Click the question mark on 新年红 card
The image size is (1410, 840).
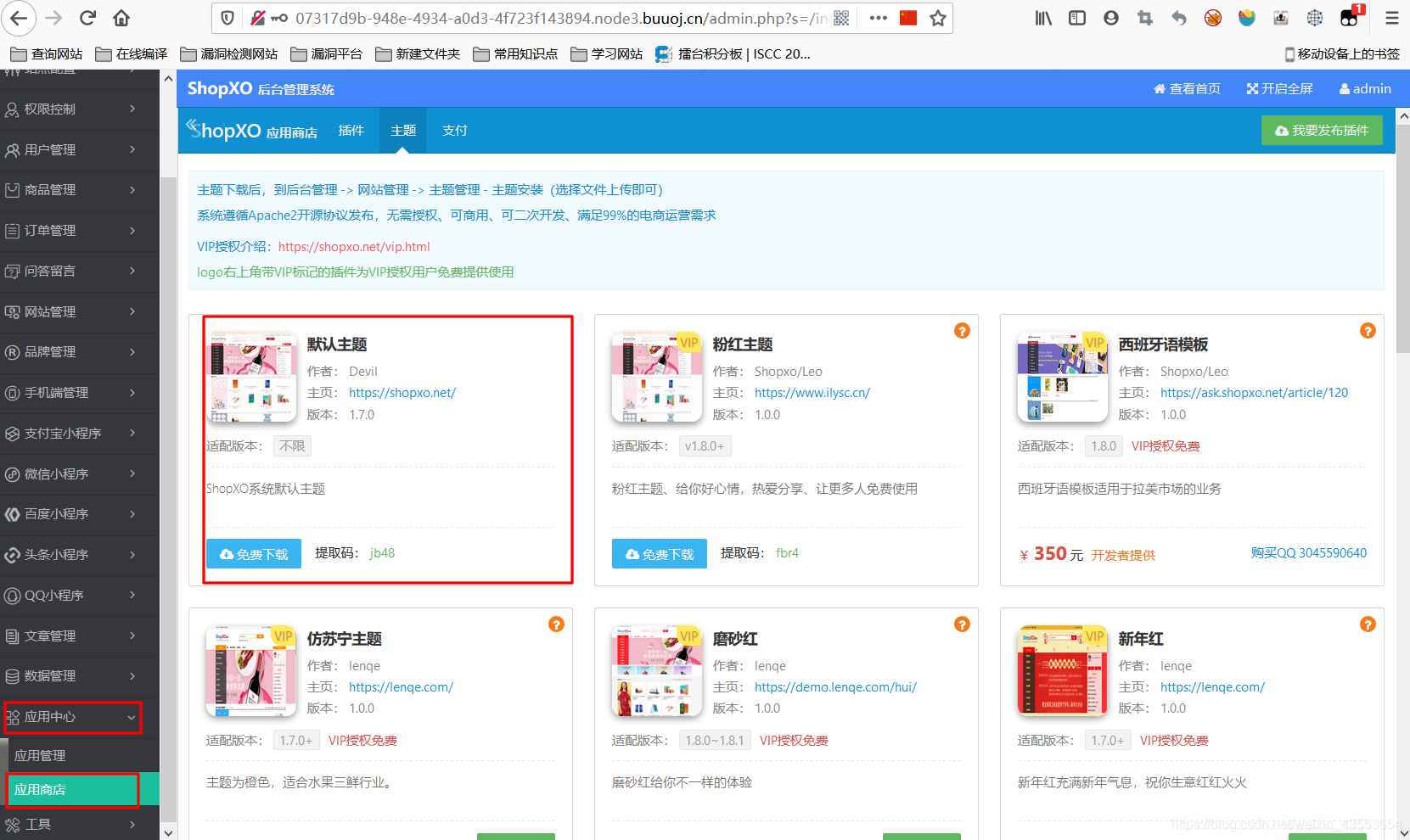pyautogui.click(x=1368, y=624)
